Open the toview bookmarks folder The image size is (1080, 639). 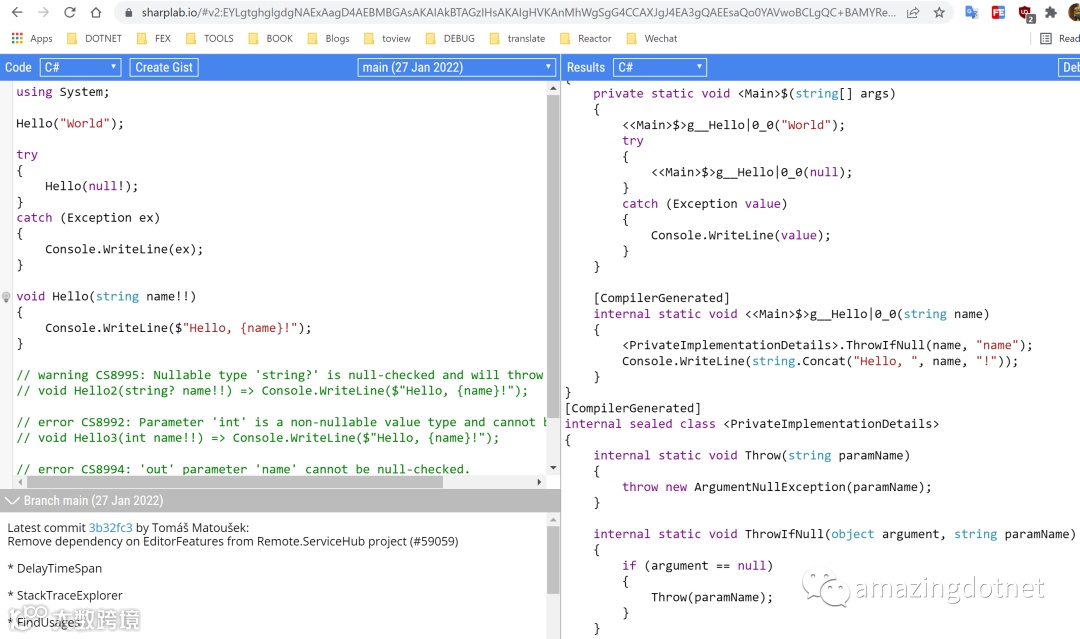click(387, 39)
